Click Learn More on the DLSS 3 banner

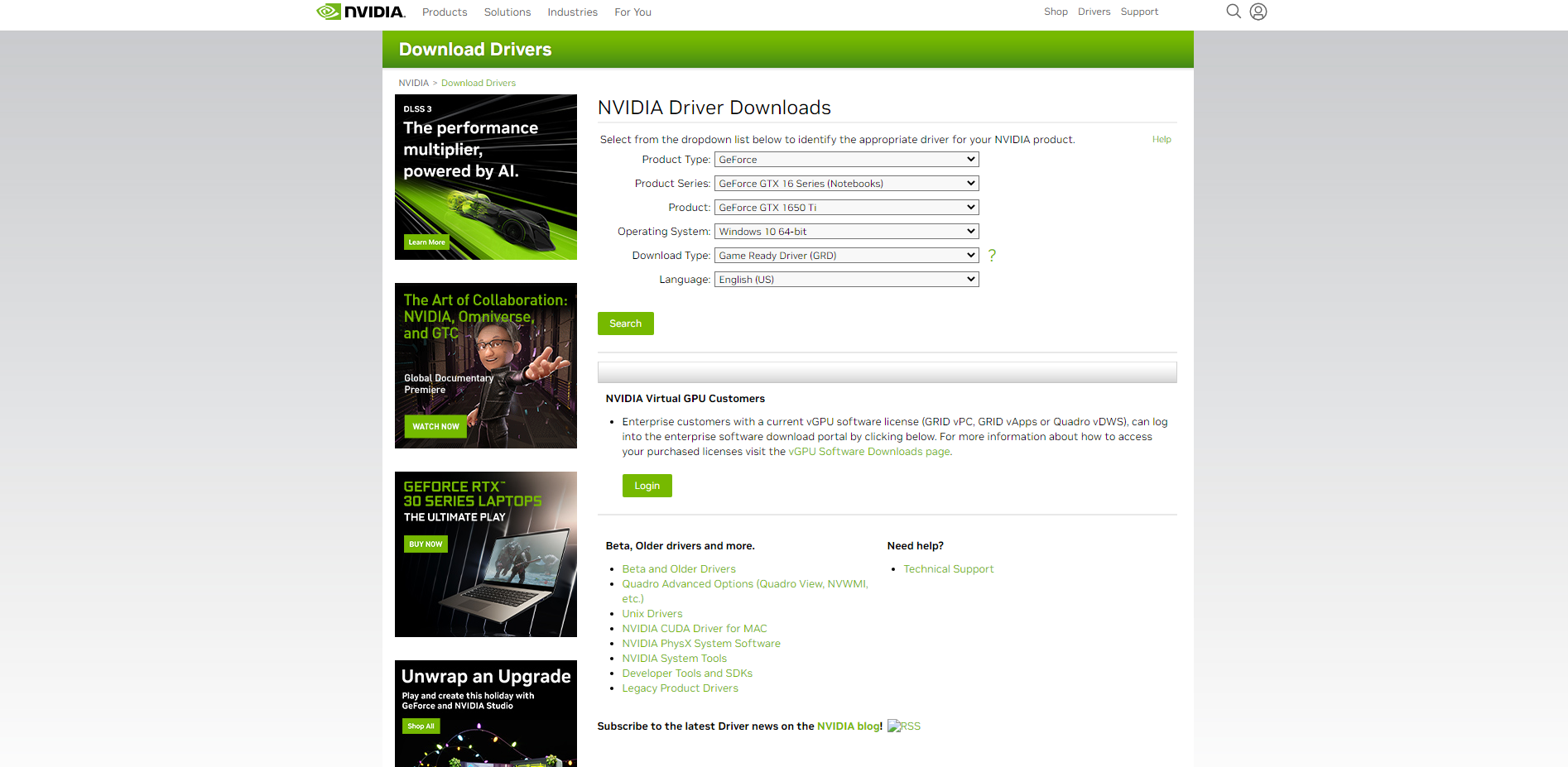426,242
